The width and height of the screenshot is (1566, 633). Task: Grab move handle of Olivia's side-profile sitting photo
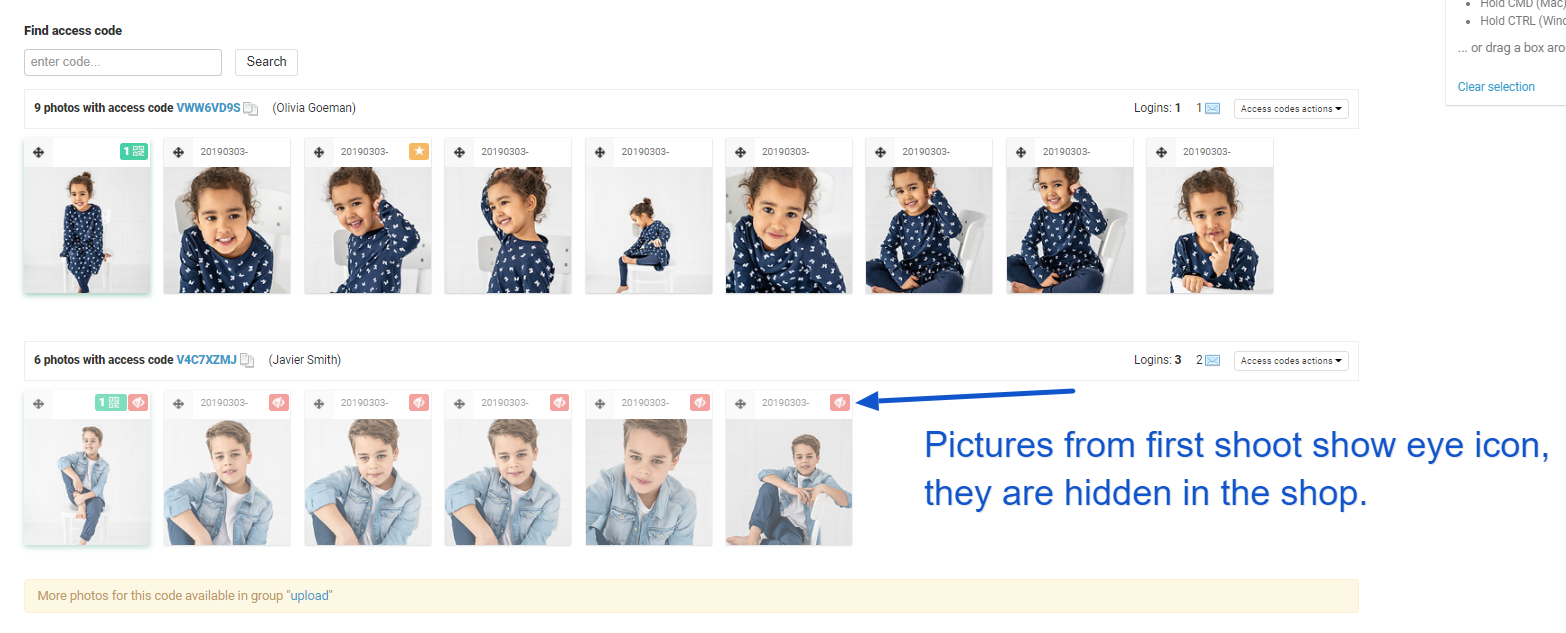pyautogui.click(x=600, y=152)
